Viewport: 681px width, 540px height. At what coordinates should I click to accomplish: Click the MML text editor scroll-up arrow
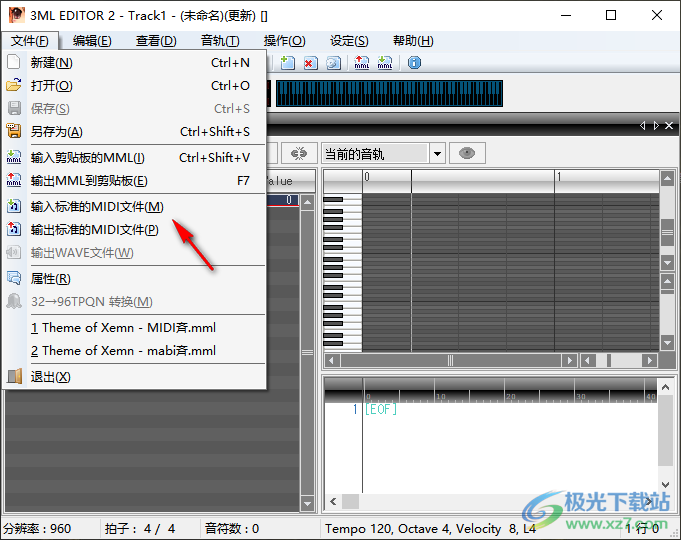(665, 387)
